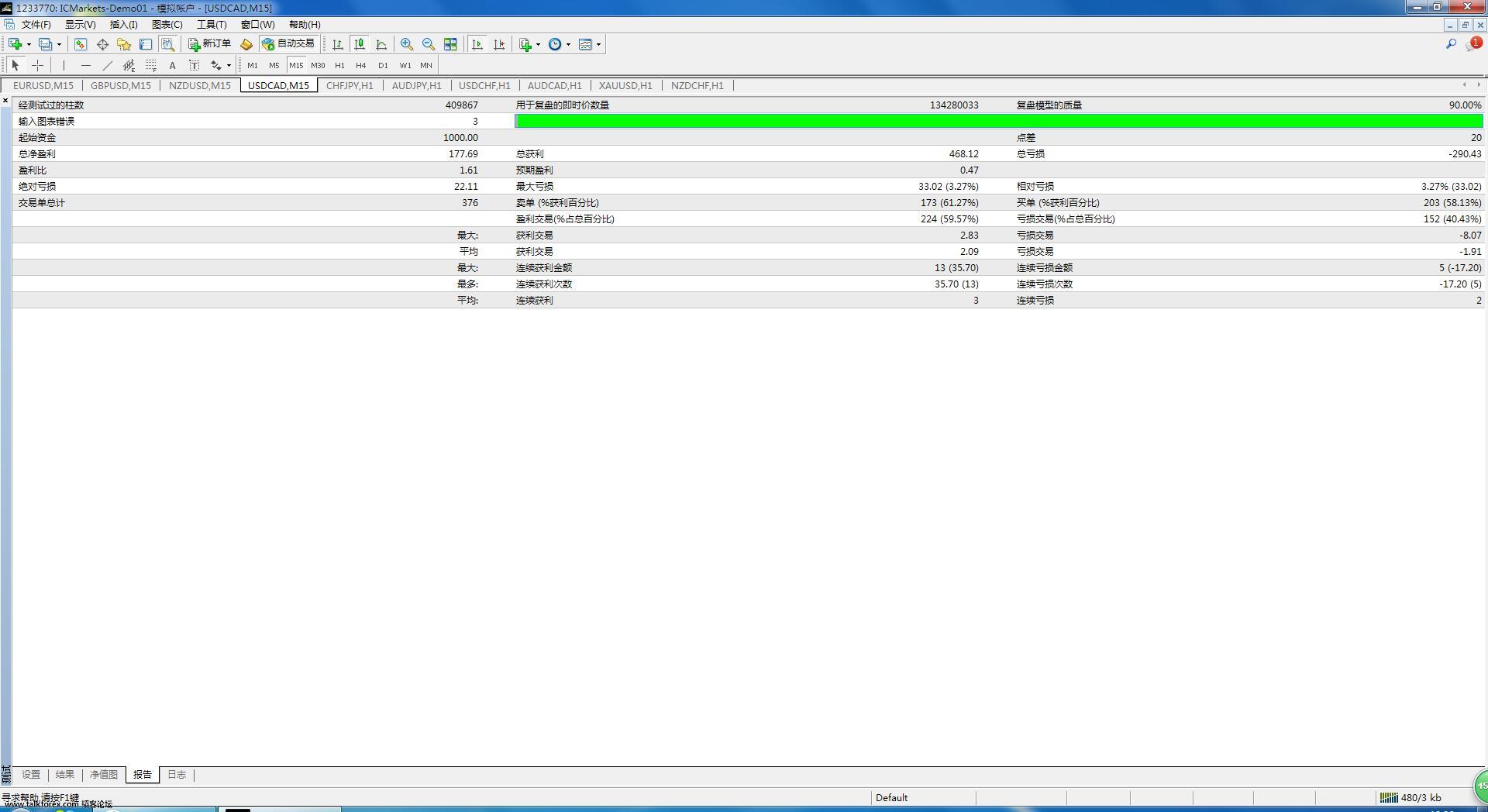Open MetaEditor via the yellow book icon
Image resolution: width=1488 pixels, height=812 pixels.
(246, 44)
